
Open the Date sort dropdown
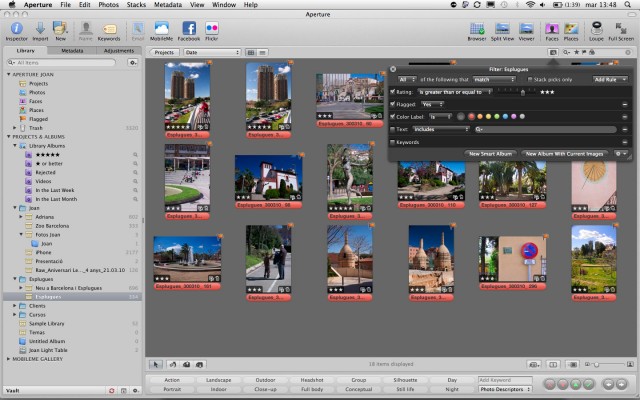point(212,52)
